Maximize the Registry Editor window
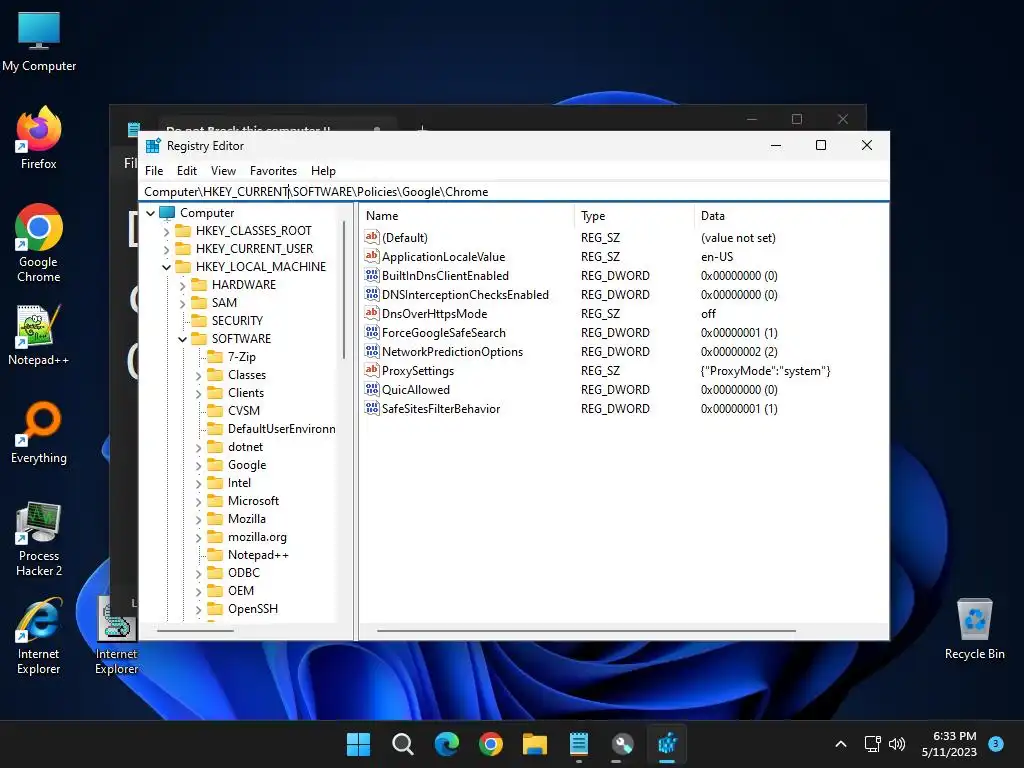The width and height of the screenshot is (1024, 768). coord(821,145)
